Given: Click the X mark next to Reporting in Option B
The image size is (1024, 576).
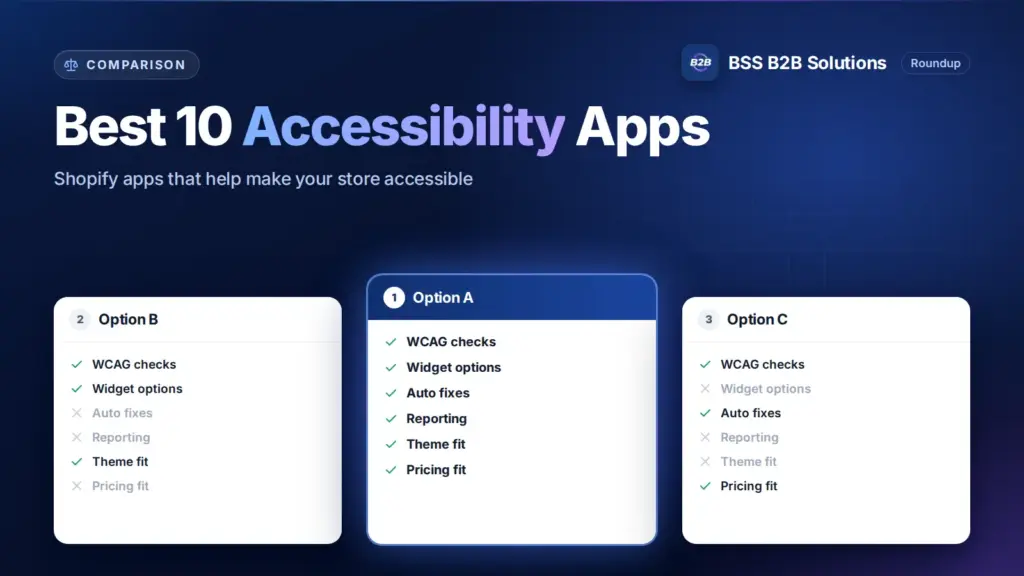Looking at the screenshot, I should tap(77, 438).
